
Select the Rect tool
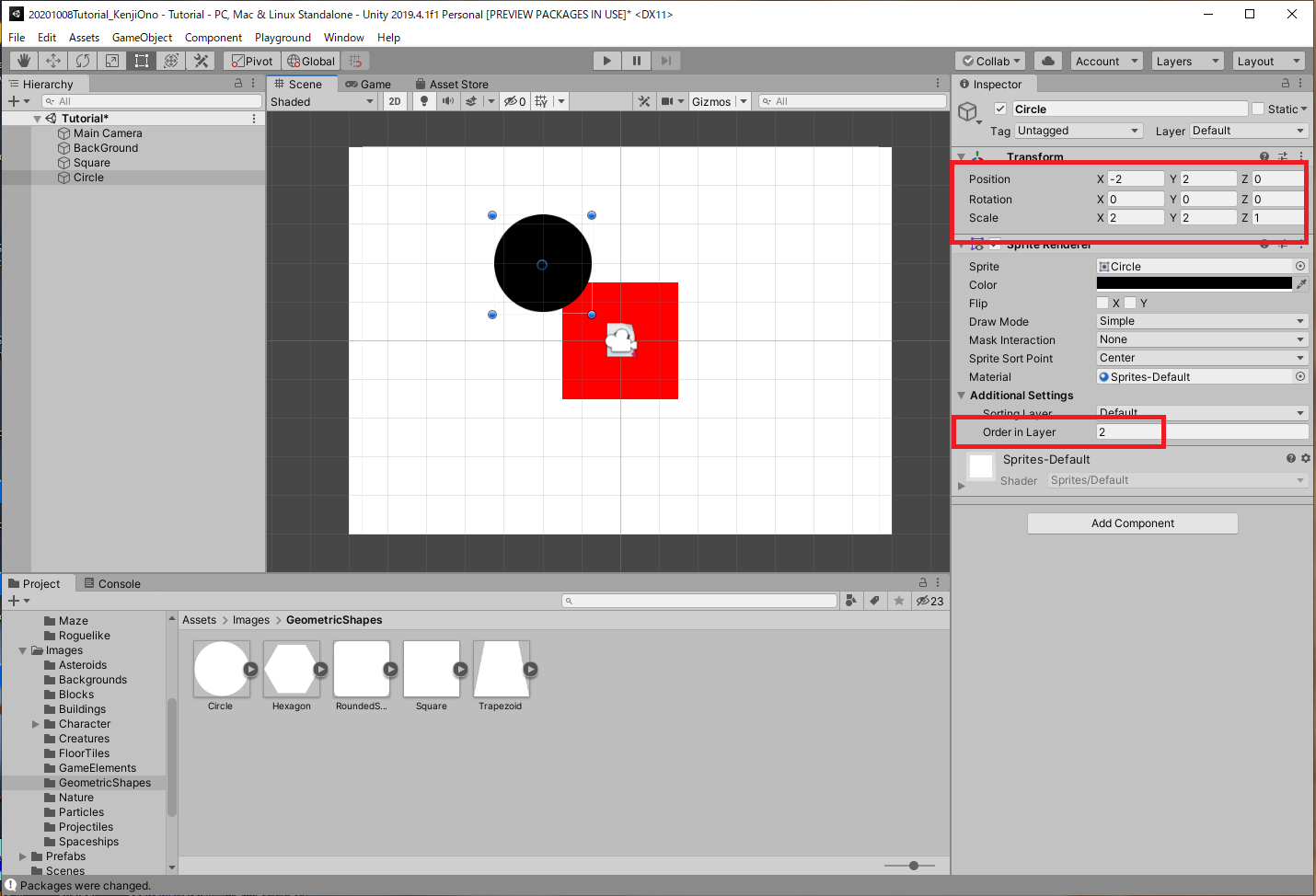click(x=142, y=61)
